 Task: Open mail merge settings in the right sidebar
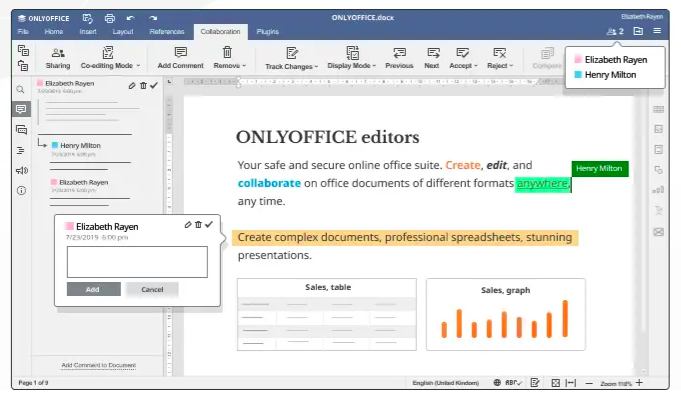tap(658, 232)
